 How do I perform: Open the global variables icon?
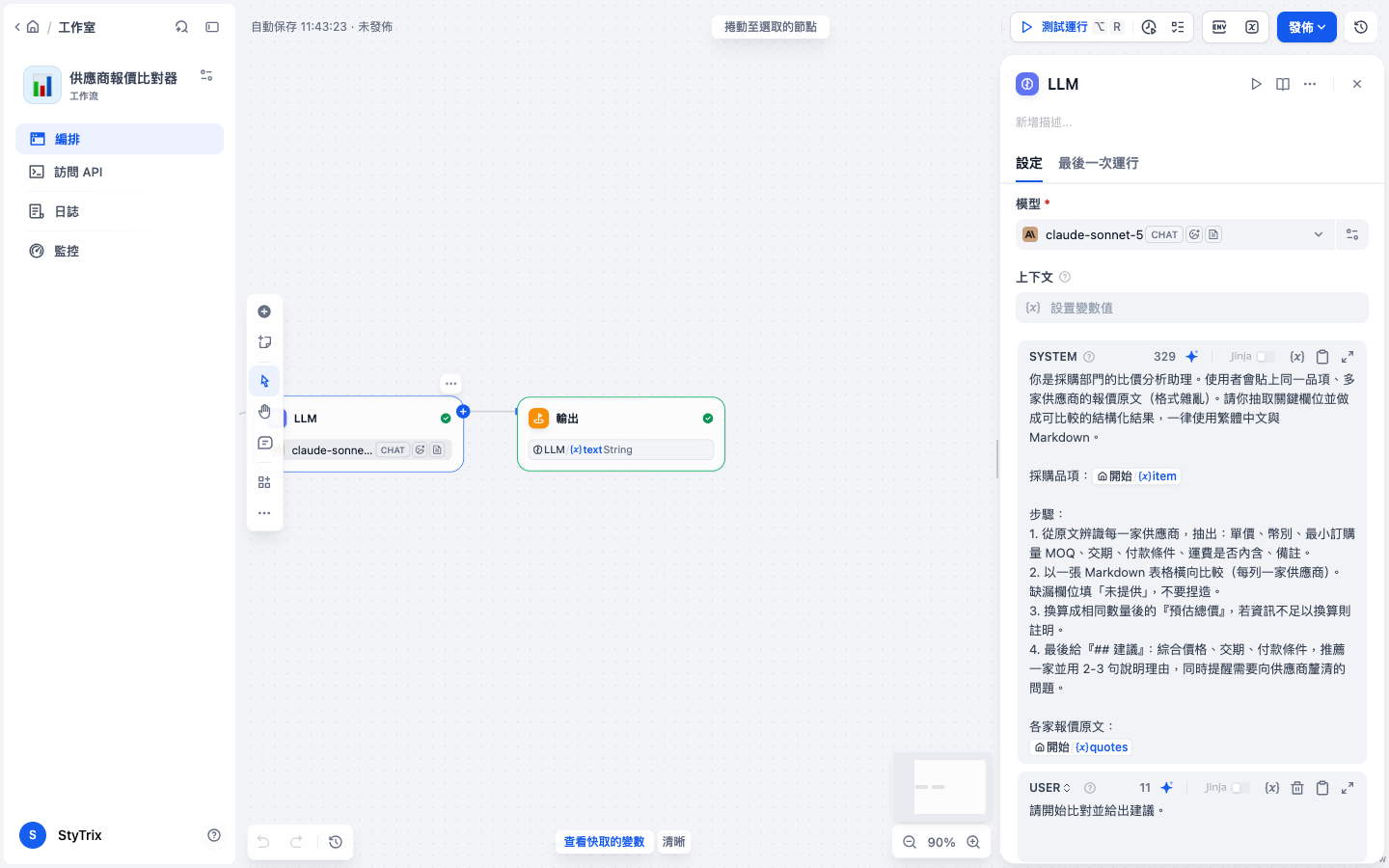(1252, 27)
